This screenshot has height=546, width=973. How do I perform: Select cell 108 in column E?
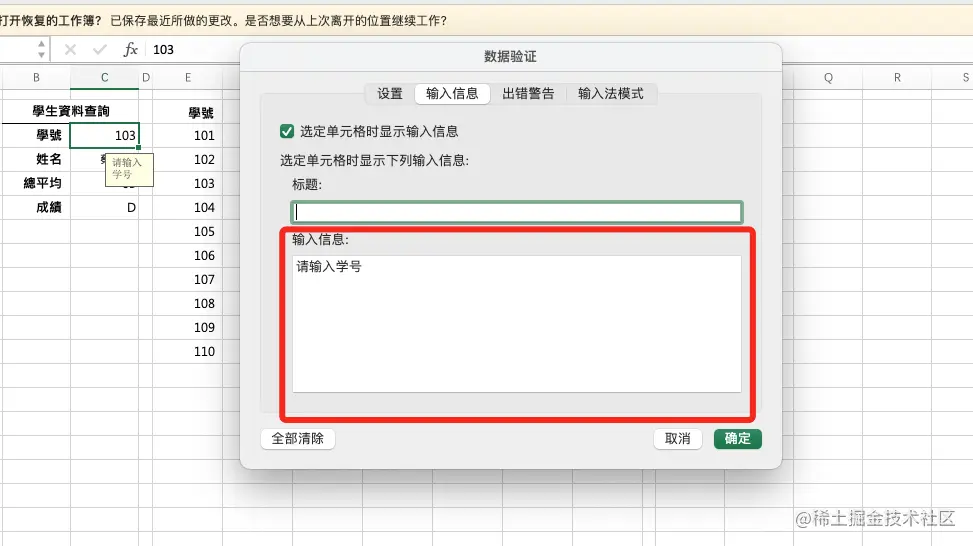(187, 303)
